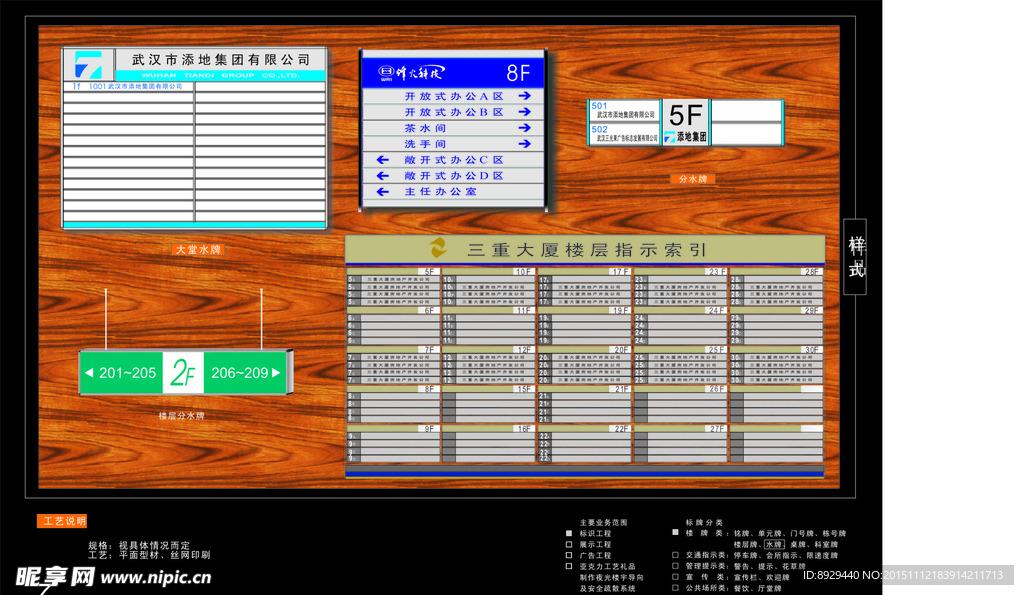Image resolution: width=1024 pixels, height=595 pixels.
Task: Click the 茶水间 row text
Action: pos(425,128)
